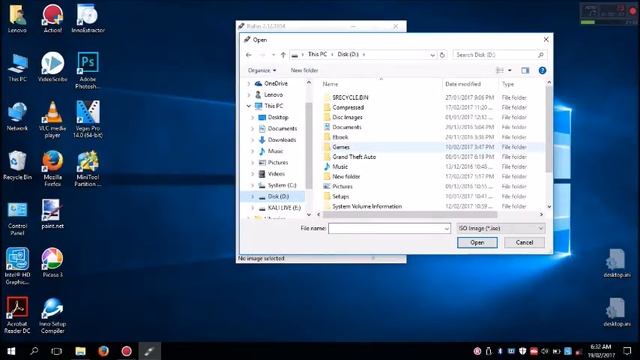Open ISO Image file type dropdown
Image resolution: width=640 pixels, height=360 pixels.
[x=501, y=228]
